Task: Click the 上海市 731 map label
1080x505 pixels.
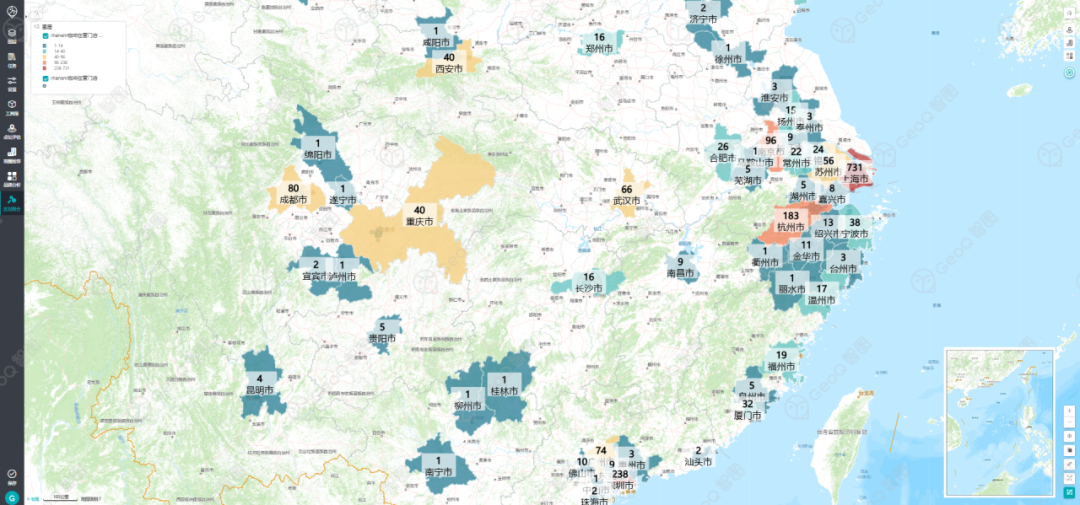Action: click(x=855, y=173)
